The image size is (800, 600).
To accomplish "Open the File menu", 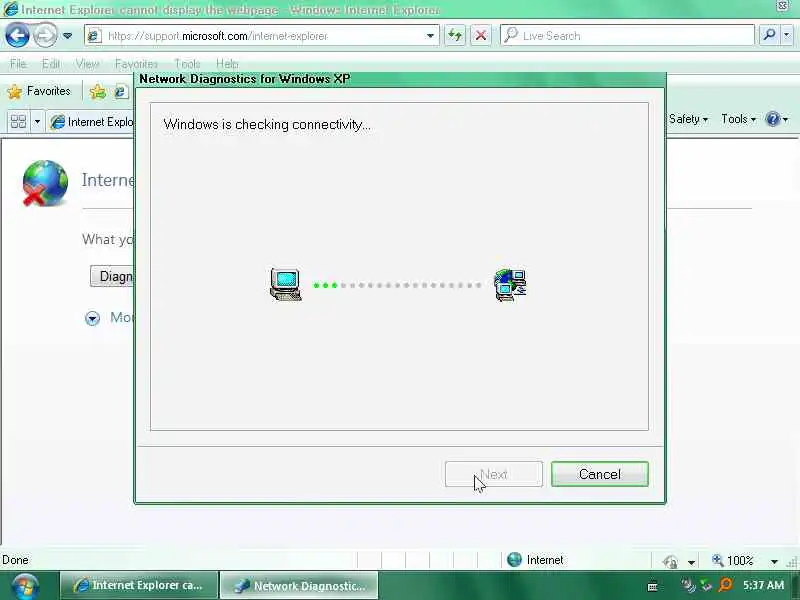I will point(18,64).
